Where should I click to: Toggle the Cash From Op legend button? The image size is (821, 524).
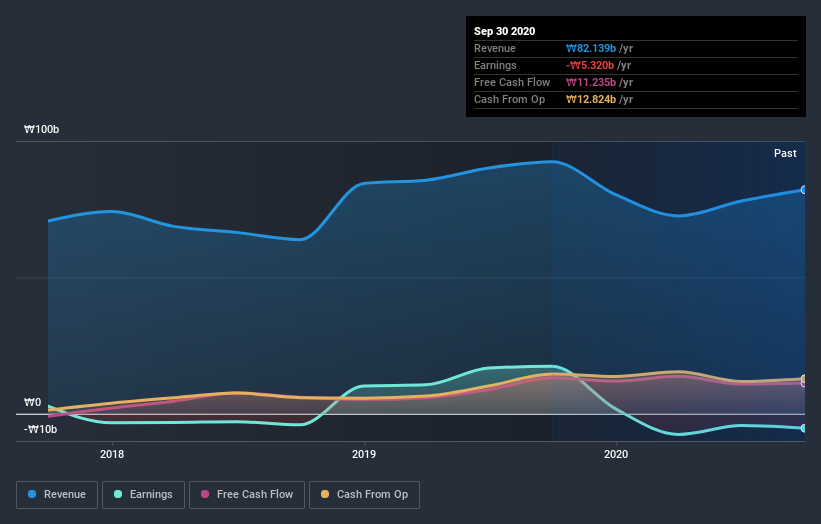[364, 495]
